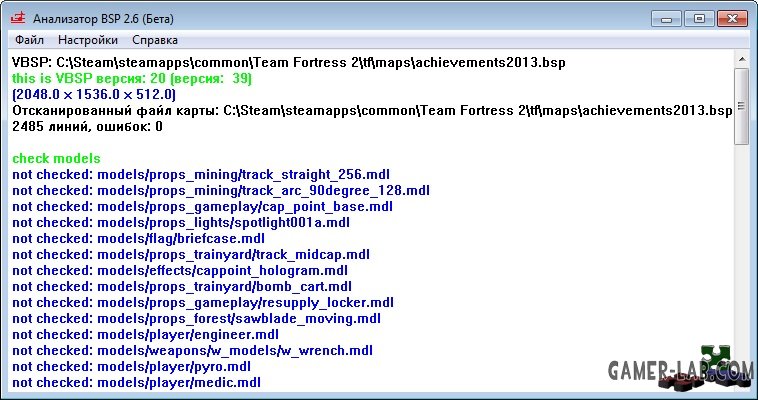Select the models/player/engineer.mdl line
Viewport: 758px width, 400px height.
click(146, 334)
